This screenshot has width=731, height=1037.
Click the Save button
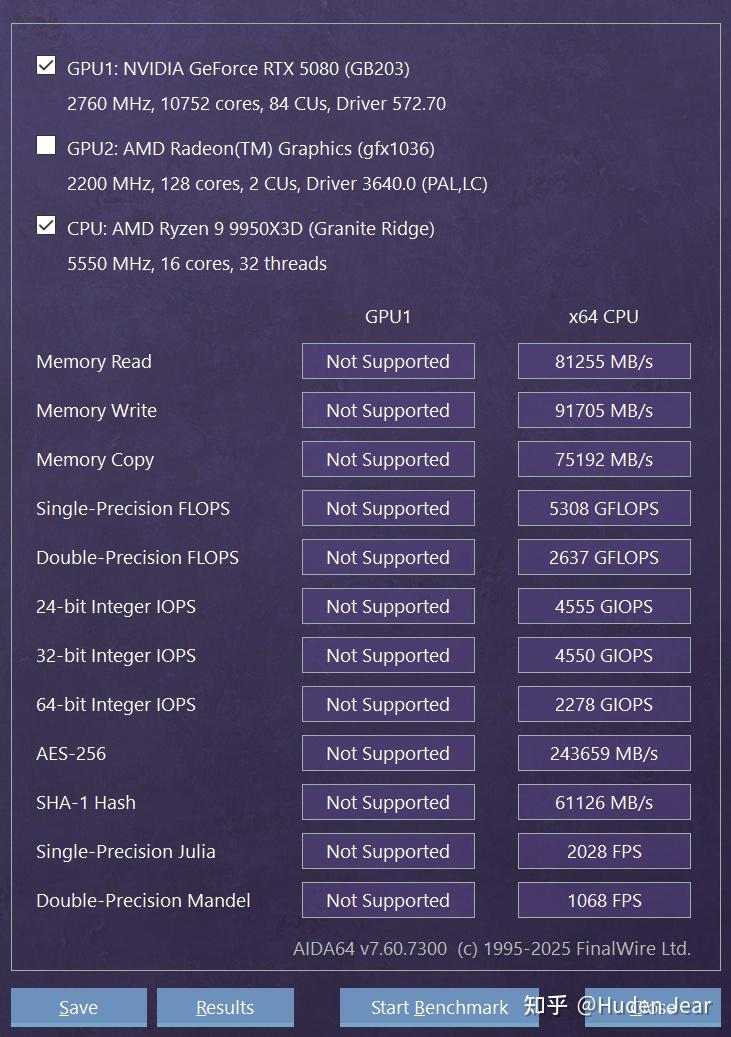pos(78,1007)
